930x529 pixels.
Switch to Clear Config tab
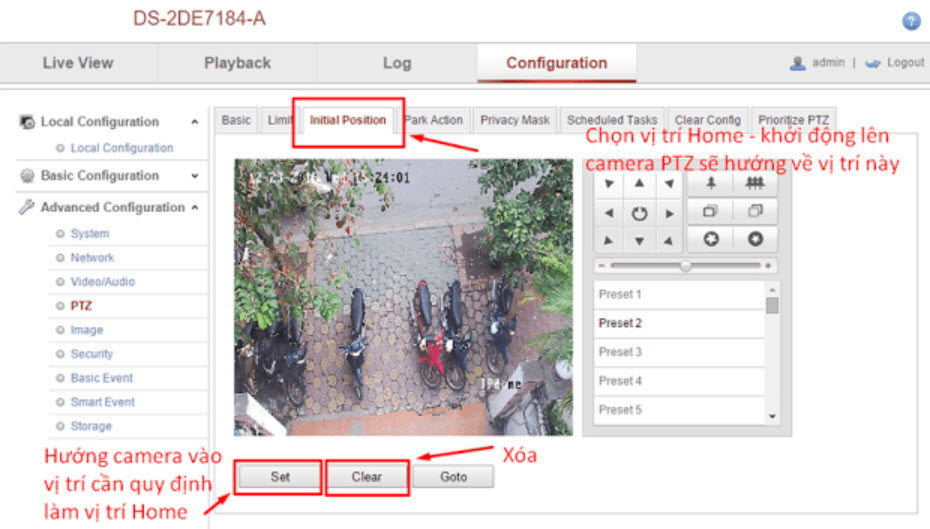pyautogui.click(x=708, y=120)
